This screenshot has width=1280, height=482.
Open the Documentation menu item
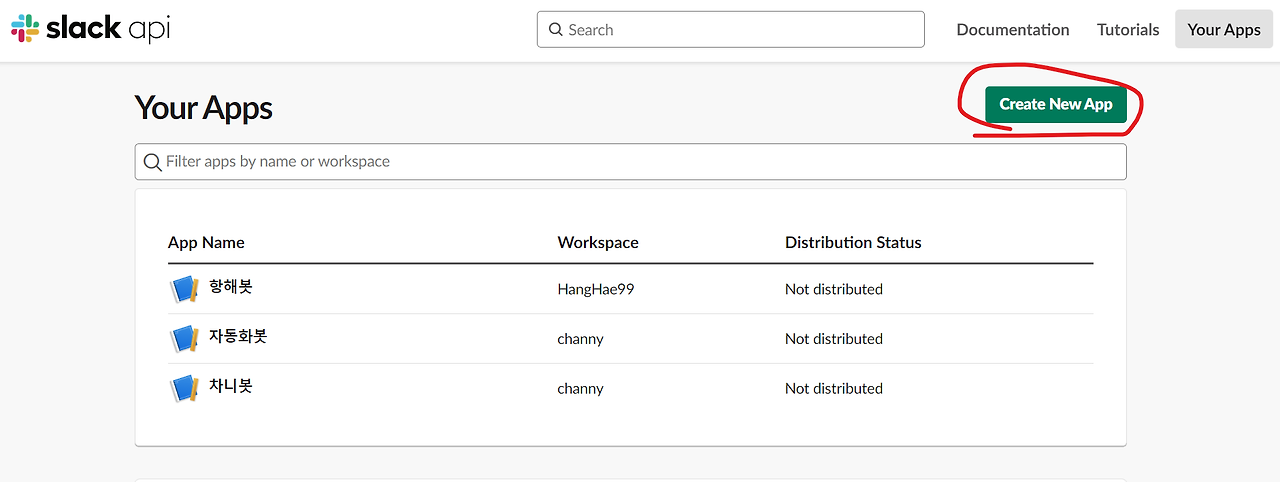[1012, 30]
